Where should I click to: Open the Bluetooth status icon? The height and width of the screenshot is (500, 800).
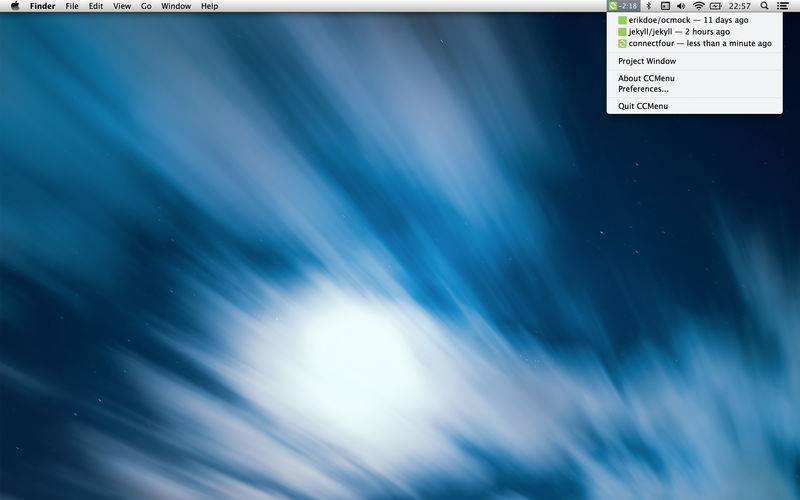(649, 6)
